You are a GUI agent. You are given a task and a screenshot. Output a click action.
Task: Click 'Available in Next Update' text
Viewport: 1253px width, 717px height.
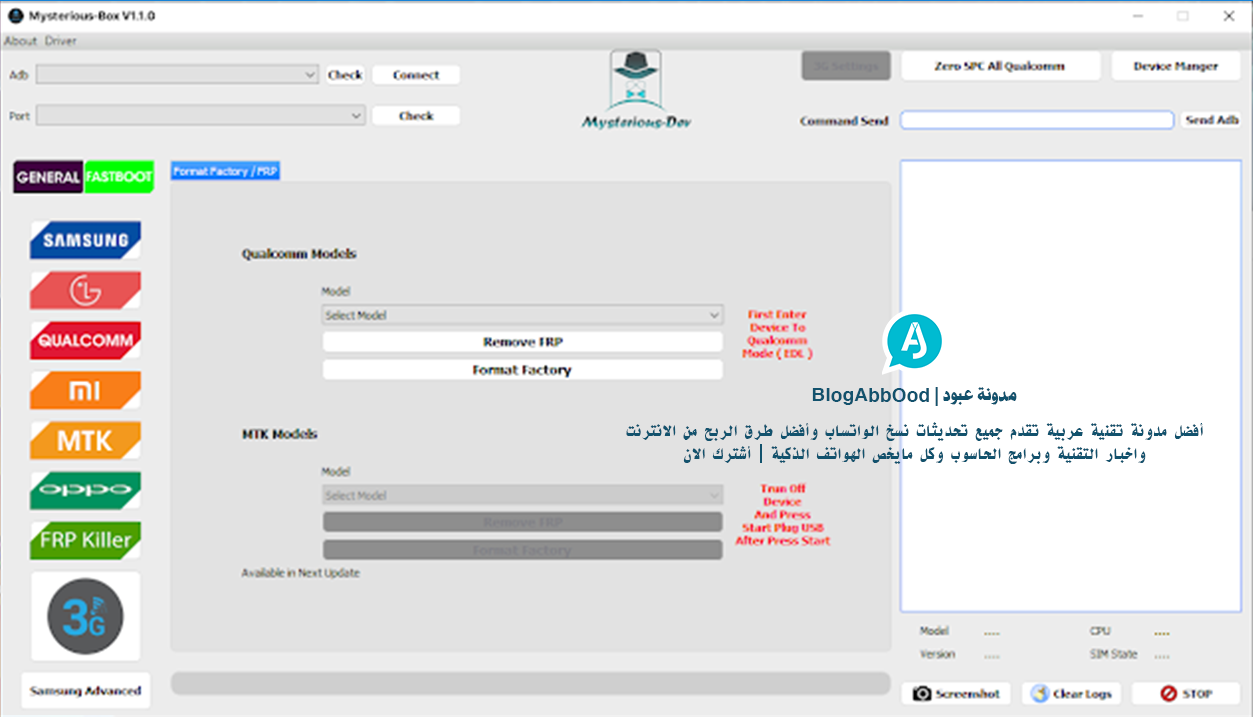pyautogui.click(x=300, y=573)
